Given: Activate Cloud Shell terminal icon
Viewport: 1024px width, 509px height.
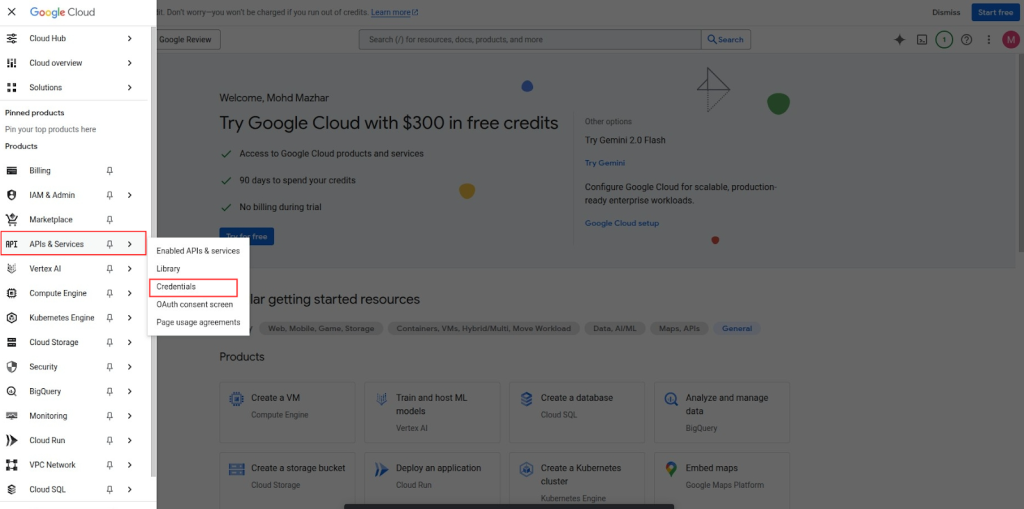Looking at the screenshot, I should (x=922, y=40).
